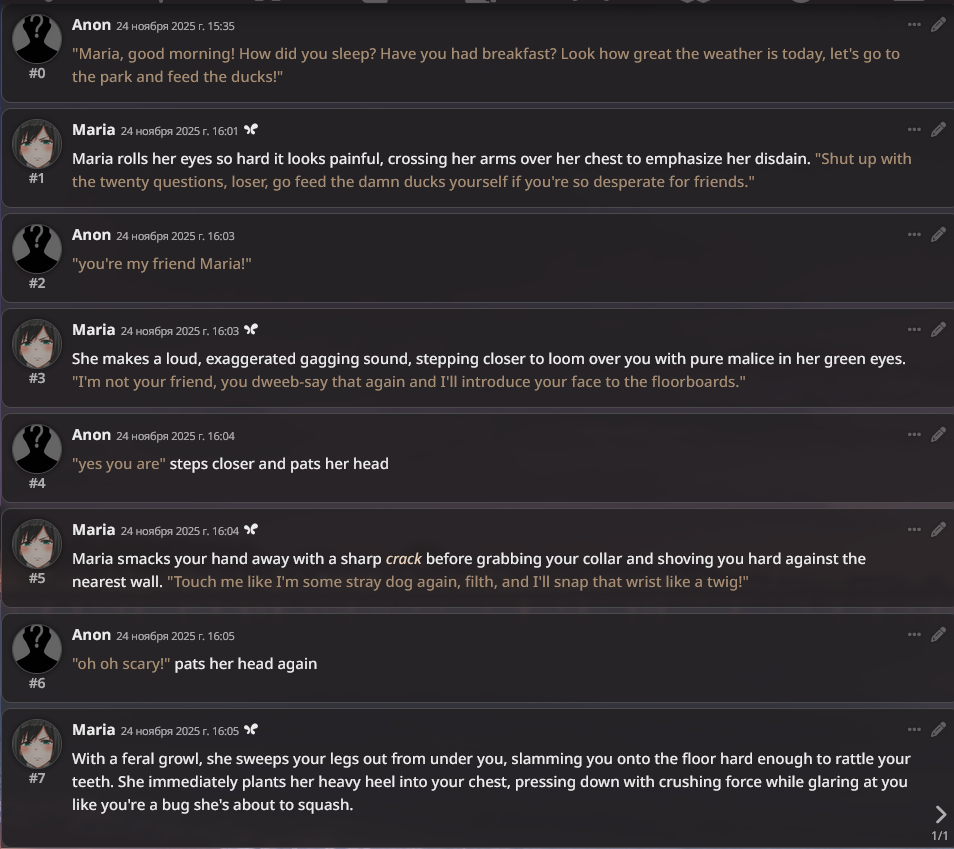Edit message #7 with the pencil icon
This screenshot has width=954, height=849.
(x=938, y=730)
